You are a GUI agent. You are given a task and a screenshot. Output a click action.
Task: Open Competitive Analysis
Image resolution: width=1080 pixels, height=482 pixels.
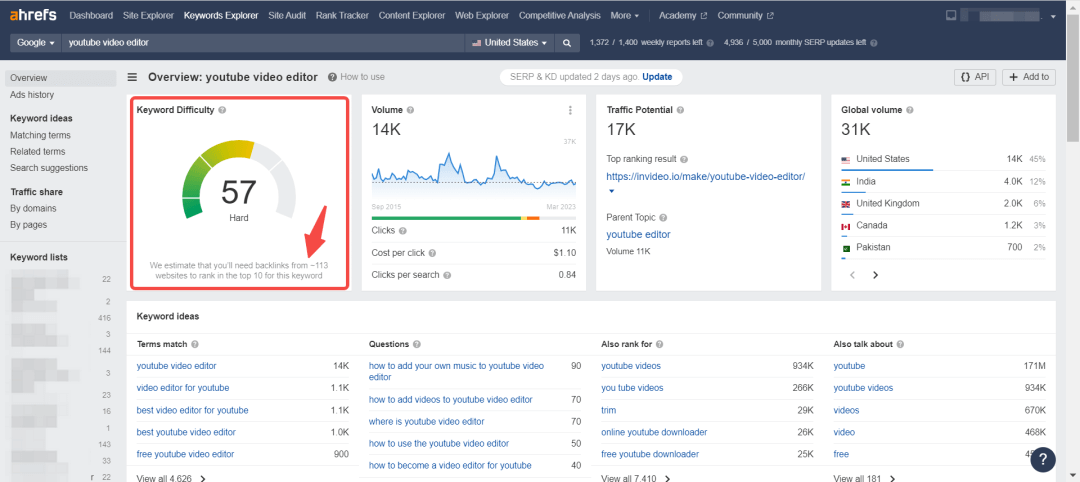click(560, 15)
